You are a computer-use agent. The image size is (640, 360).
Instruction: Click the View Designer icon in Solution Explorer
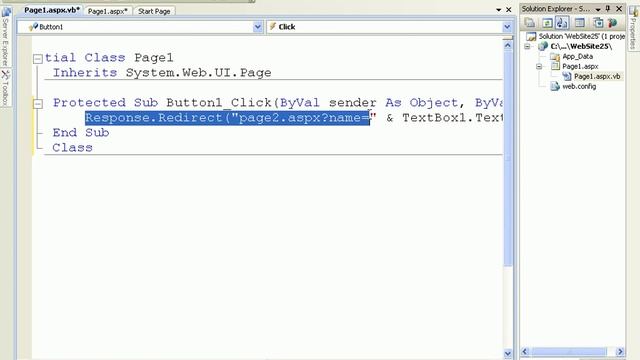[x=580, y=23]
